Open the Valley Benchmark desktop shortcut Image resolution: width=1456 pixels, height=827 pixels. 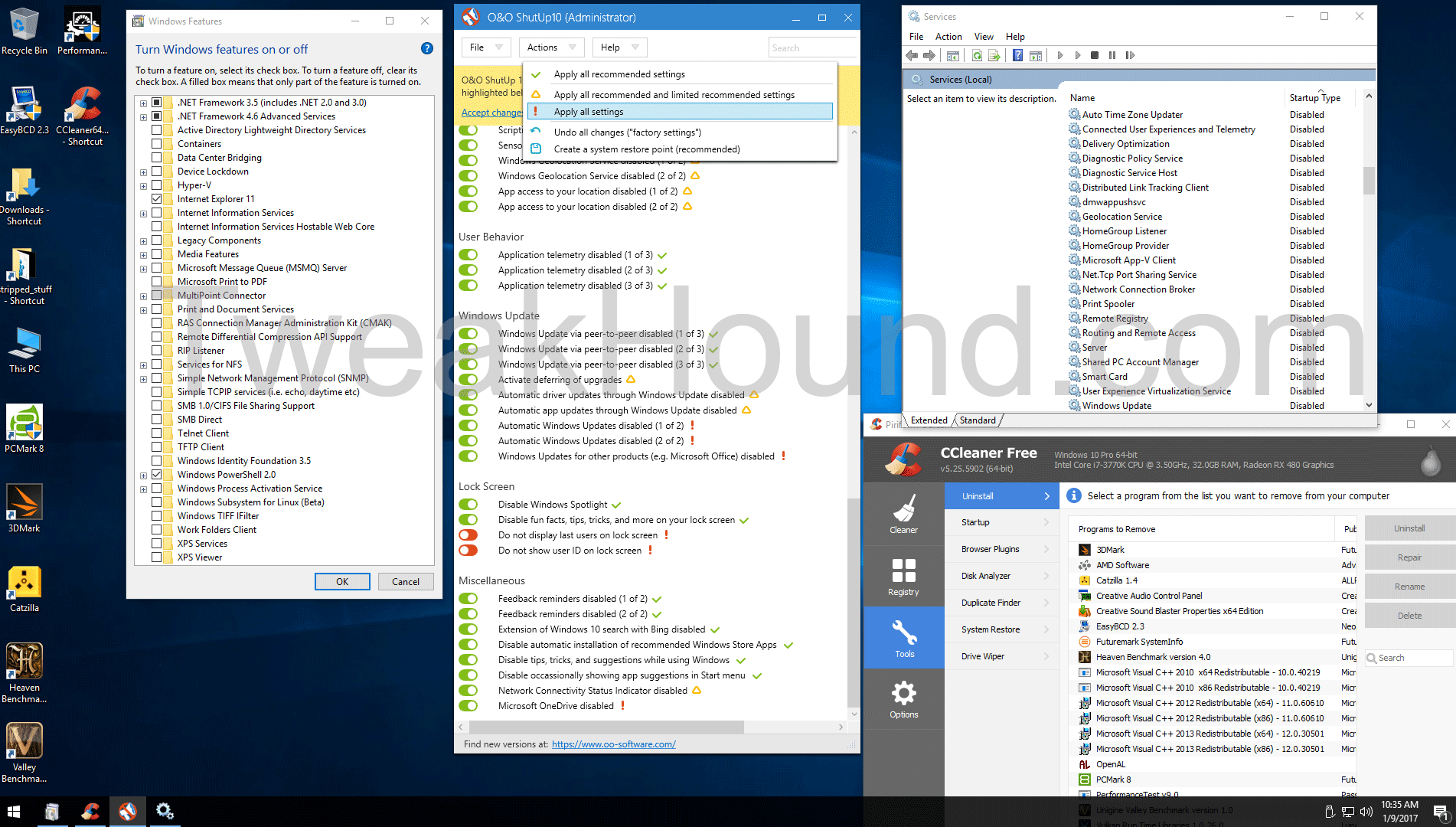(x=24, y=753)
